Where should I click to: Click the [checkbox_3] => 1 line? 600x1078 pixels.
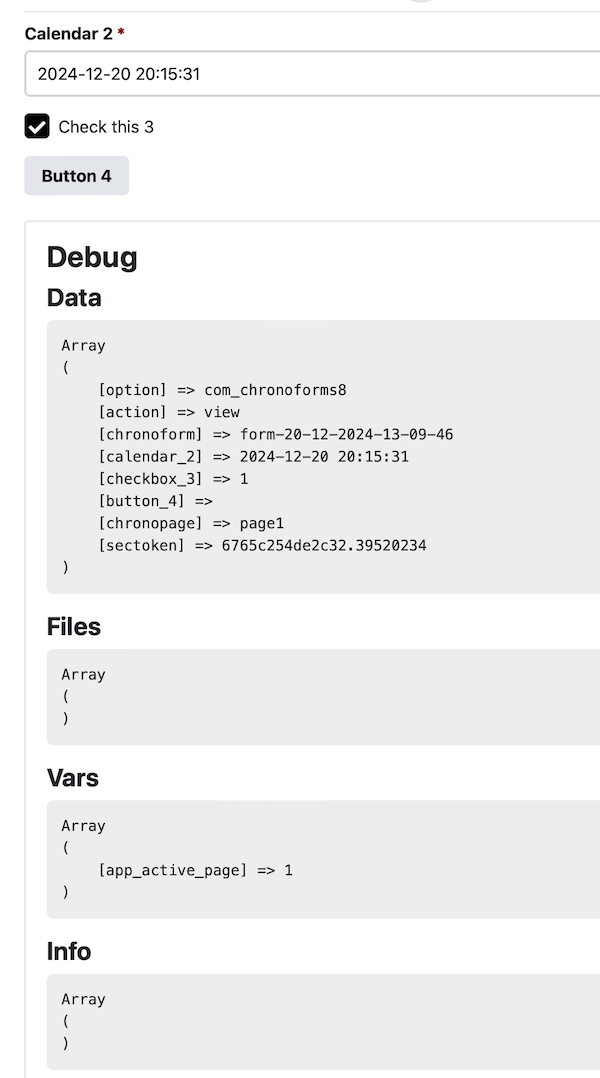pyautogui.click(x=173, y=478)
